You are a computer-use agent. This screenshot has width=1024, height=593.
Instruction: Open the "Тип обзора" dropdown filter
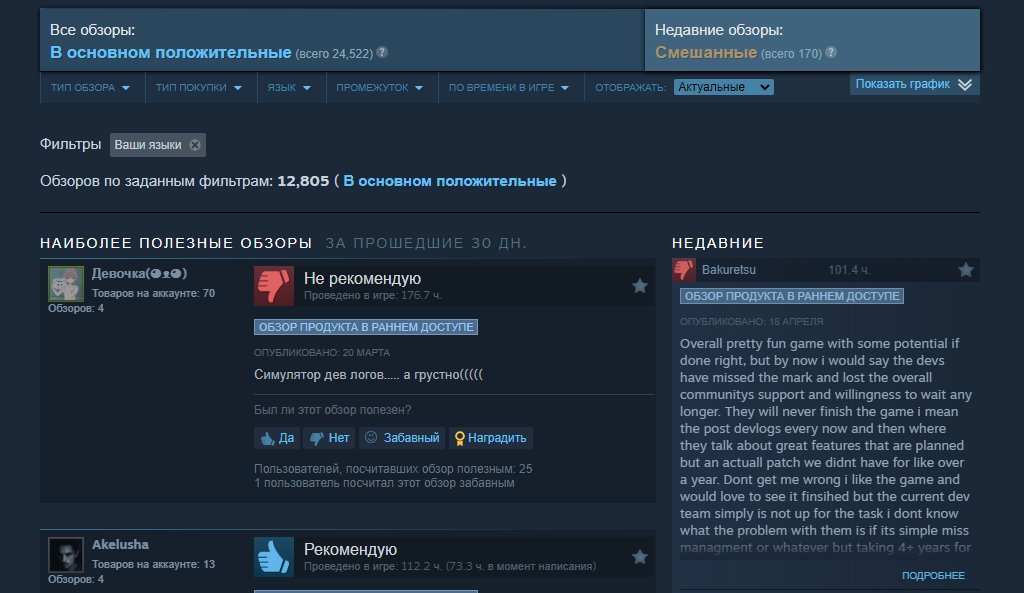click(x=91, y=88)
